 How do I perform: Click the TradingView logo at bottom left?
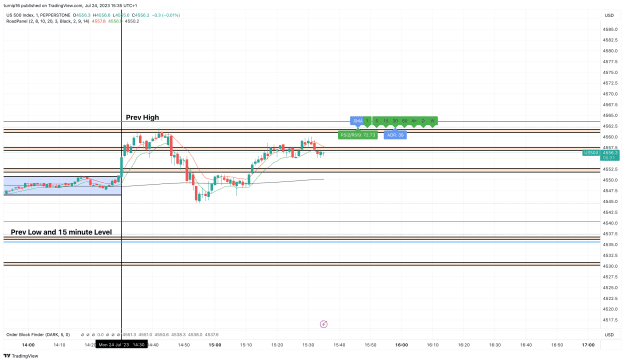(21, 356)
